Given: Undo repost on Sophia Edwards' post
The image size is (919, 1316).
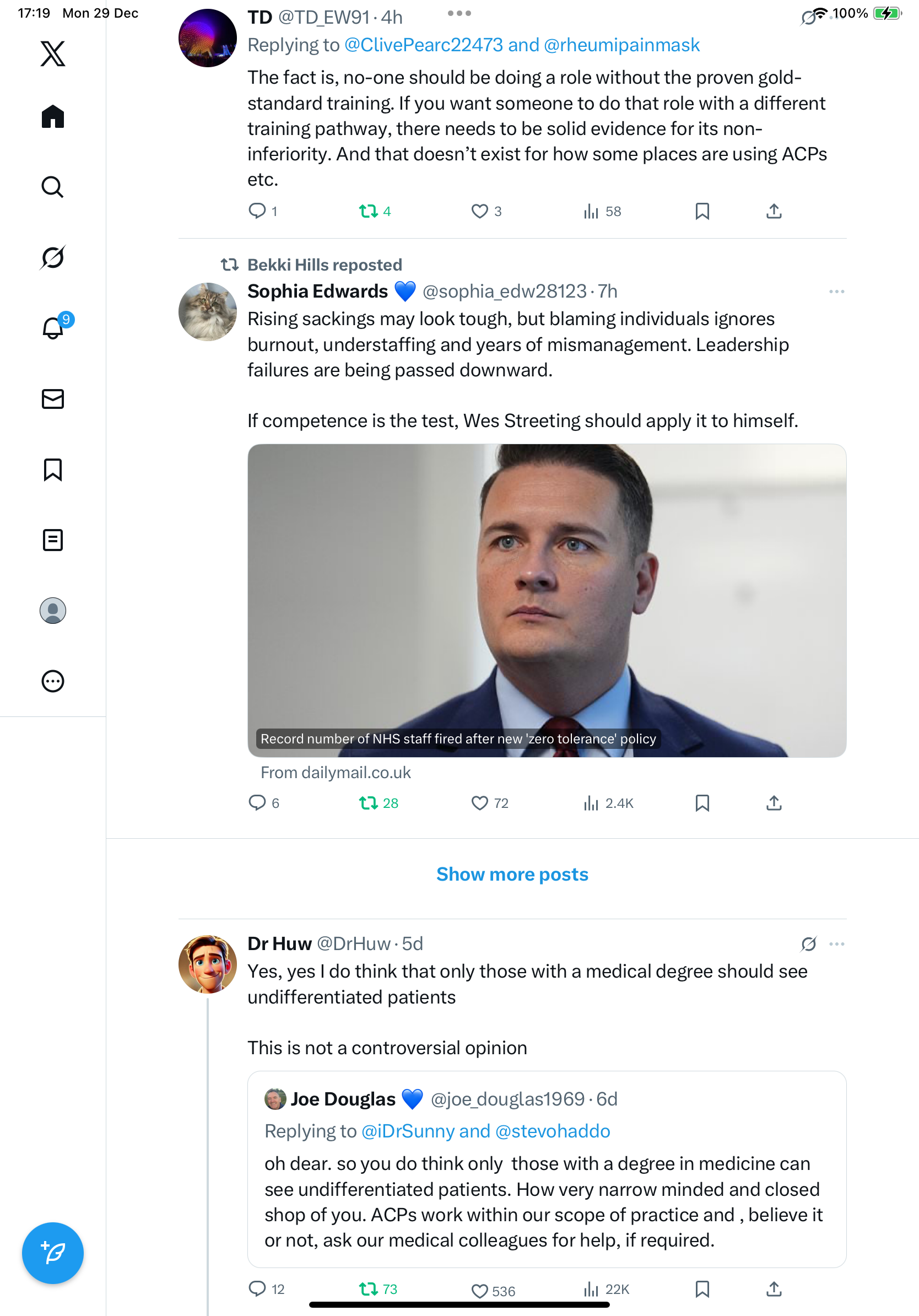Looking at the screenshot, I should [x=369, y=803].
